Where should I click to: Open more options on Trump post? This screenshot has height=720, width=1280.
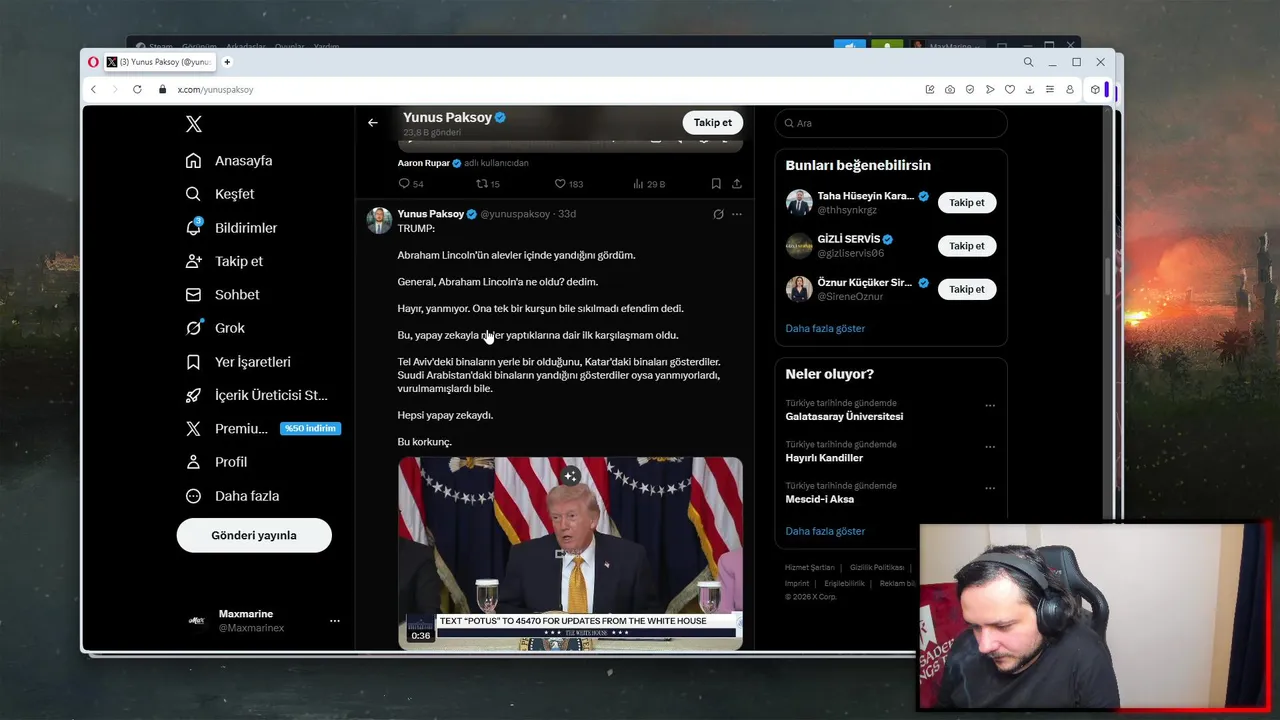pos(737,214)
